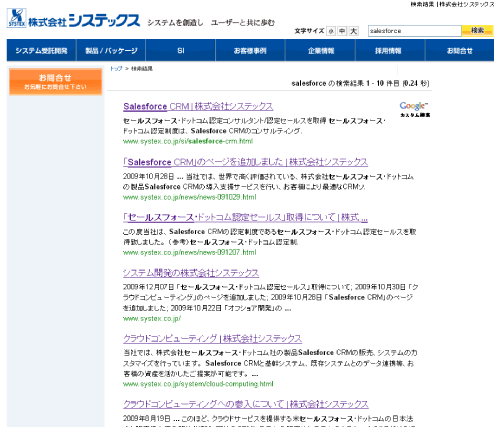Open 「Salesforce CRM」のページを追加しました result link
500x427 pixels.
pos(245,162)
